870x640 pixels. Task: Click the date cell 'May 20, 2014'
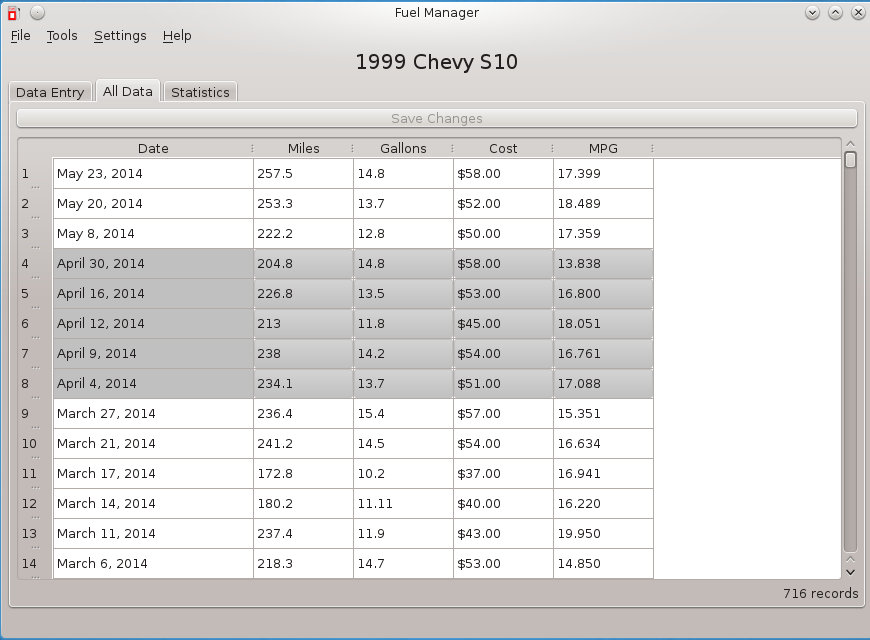point(153,204)
